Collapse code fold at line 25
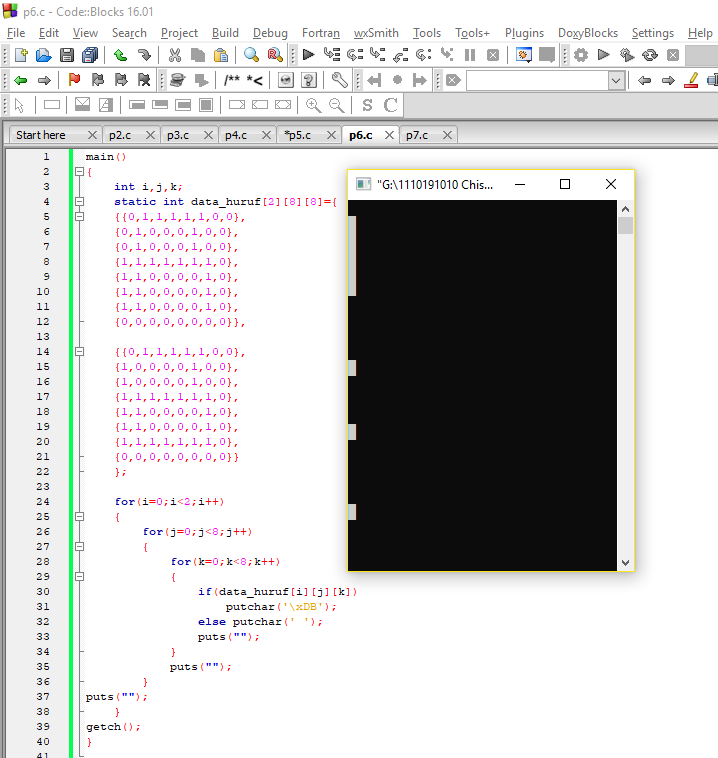718x758 pixels. point(79,516)
